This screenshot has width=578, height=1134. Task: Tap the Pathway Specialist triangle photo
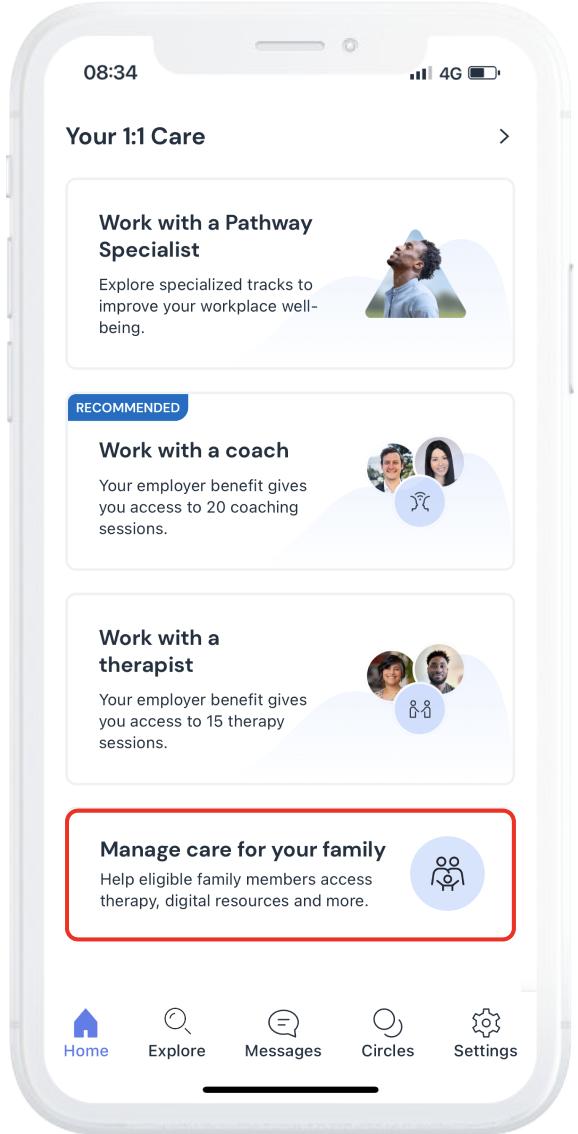(415, 274)
